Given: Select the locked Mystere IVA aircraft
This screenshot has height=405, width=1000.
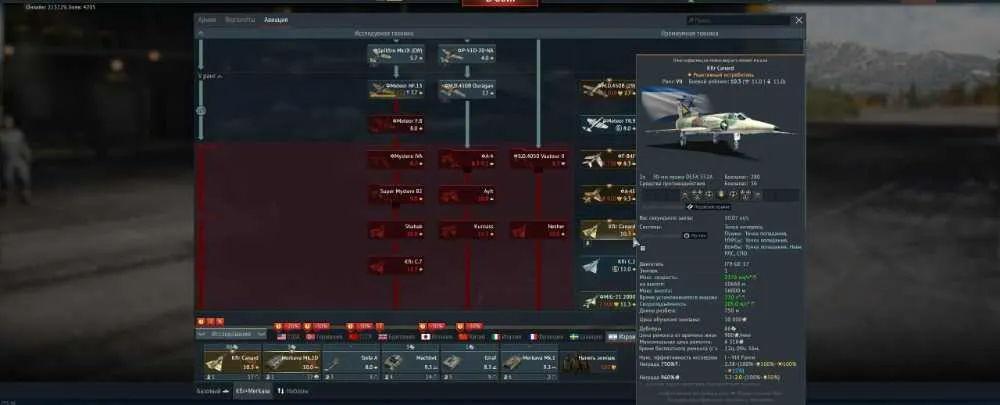Looking at the screenshot, I should [x=396, y=159].
